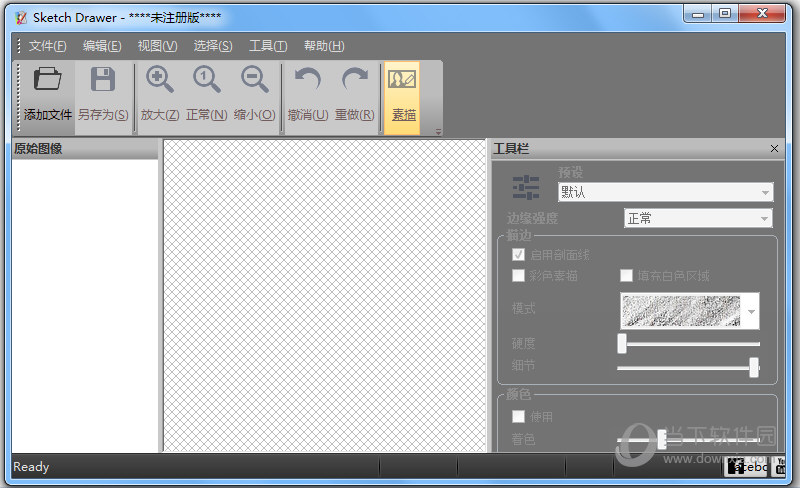Open the 文件(F) menu
This screenshot has width=800, height=488.
pos(47,46)
